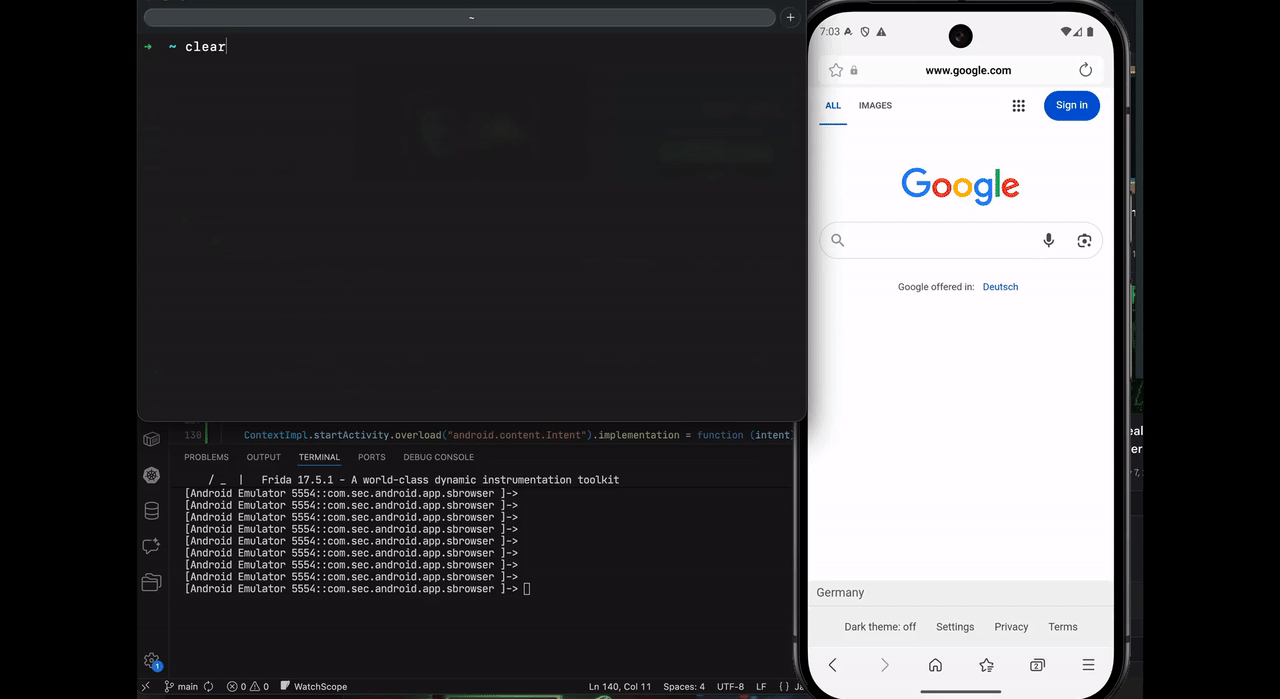
Task: Open the Kubernetes helm icon in sidebar
Action: pos(152,476)
